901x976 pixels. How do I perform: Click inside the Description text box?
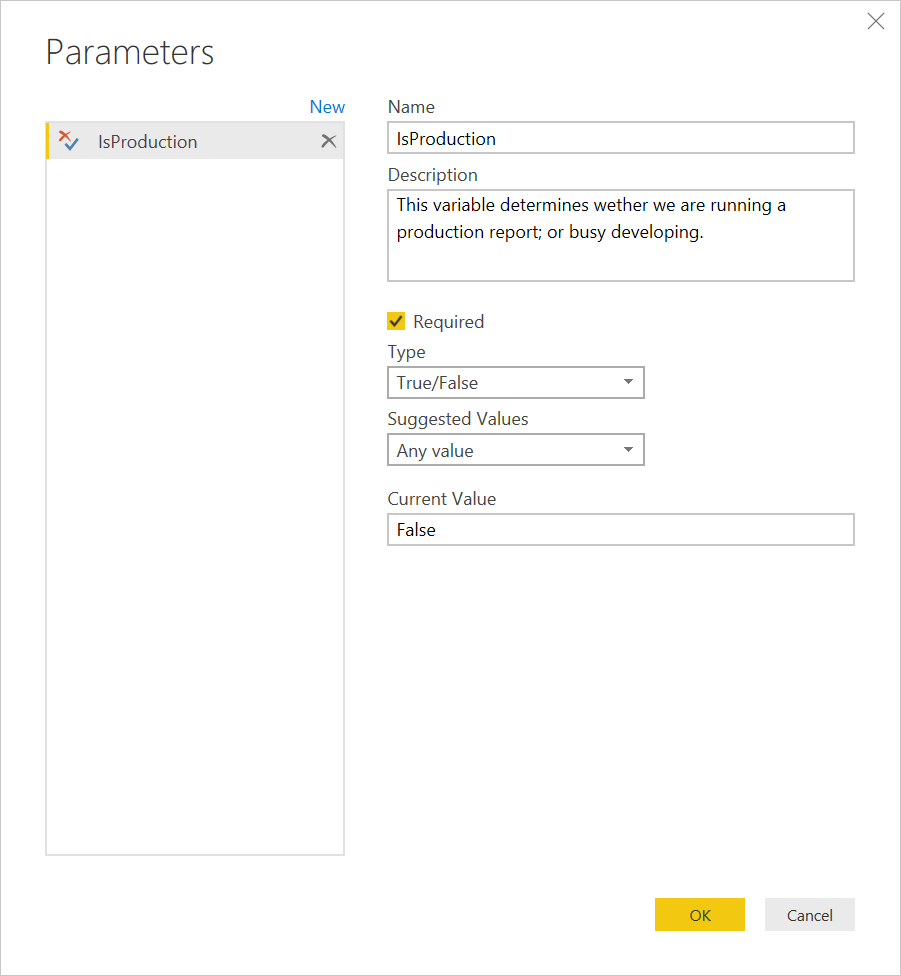click(x=620, y=235)
